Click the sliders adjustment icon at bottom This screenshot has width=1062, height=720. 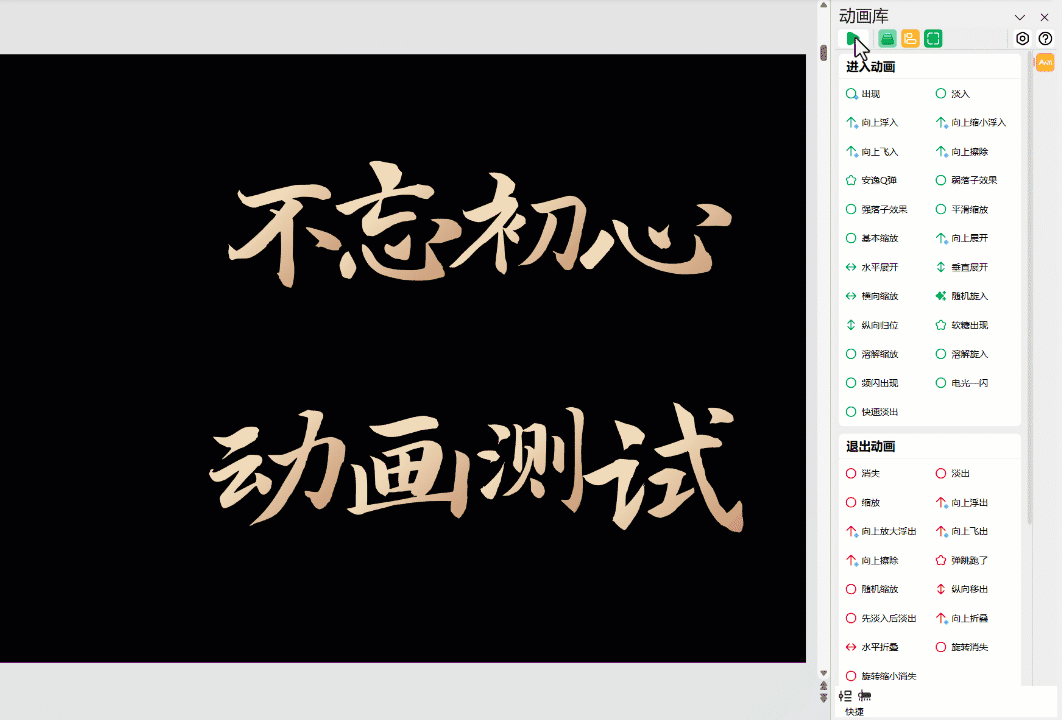pos(843,694)
